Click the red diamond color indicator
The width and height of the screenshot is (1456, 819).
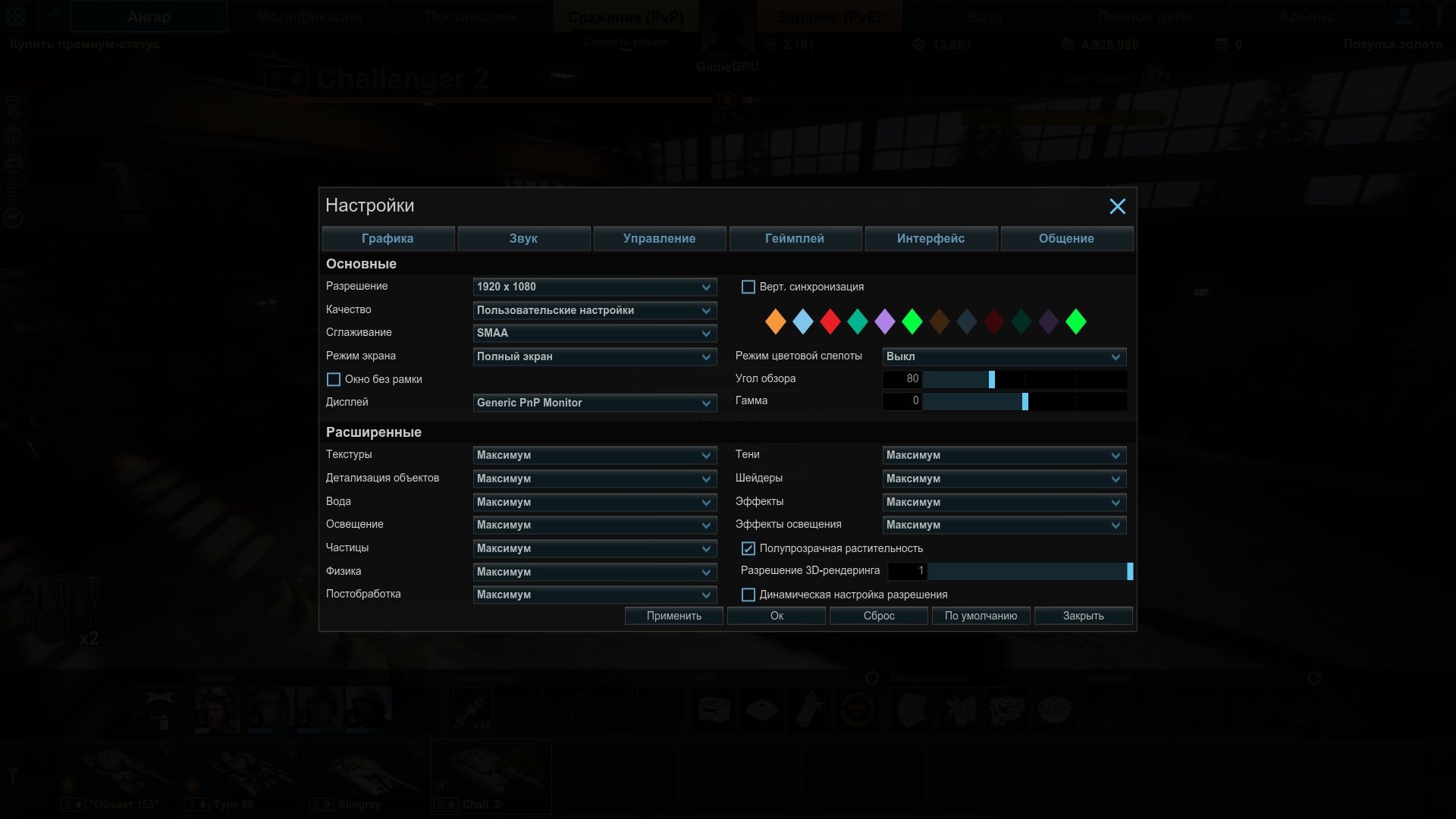830,322
